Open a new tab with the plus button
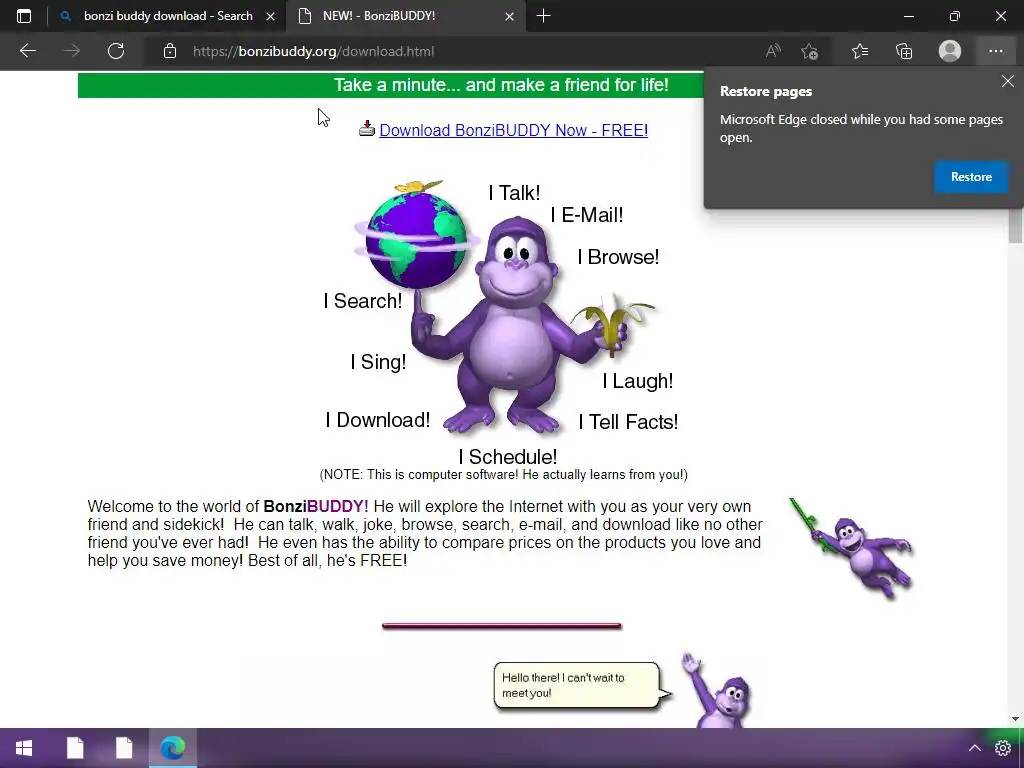1024x768 pixels. (543, 16)
